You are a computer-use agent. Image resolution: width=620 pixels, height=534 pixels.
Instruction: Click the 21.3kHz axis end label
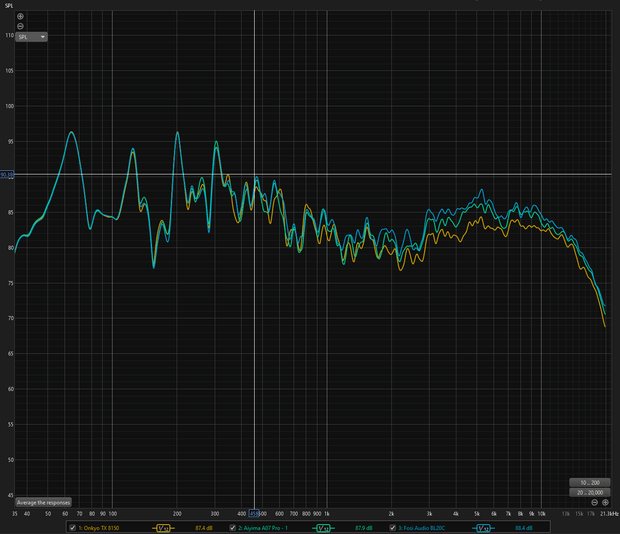click(x=609, y=514)
